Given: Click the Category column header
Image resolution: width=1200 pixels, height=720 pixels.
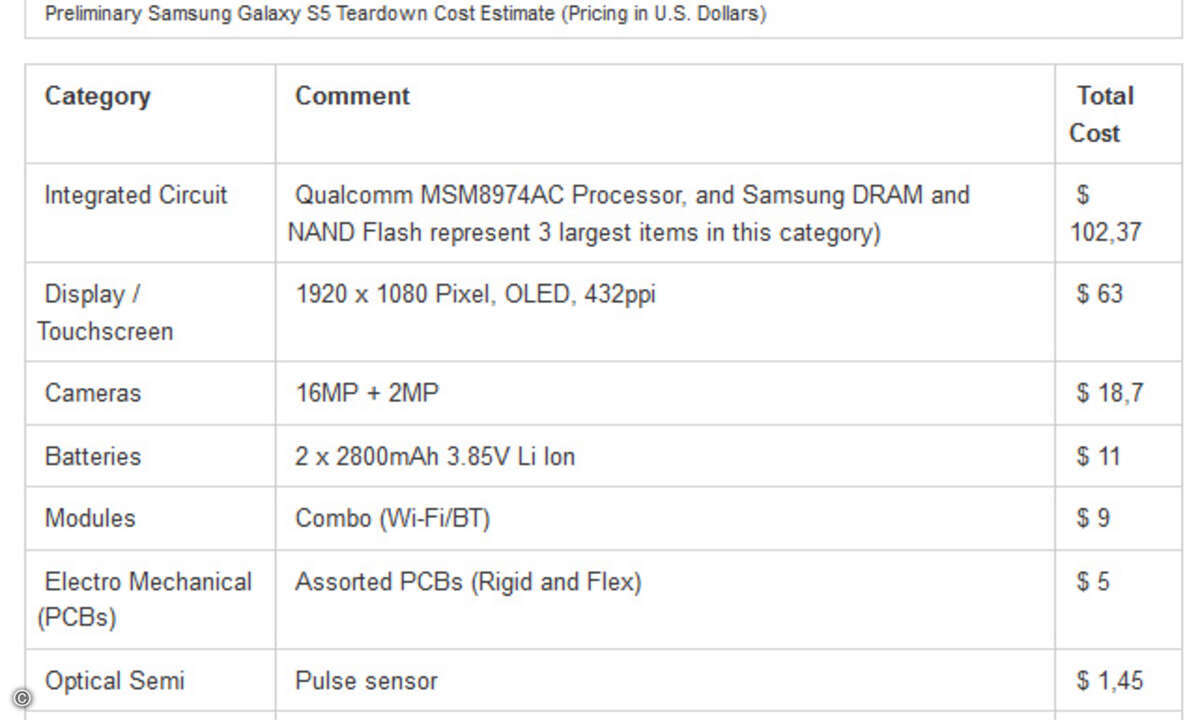Looking at the screenshot, I should [98, 96].
